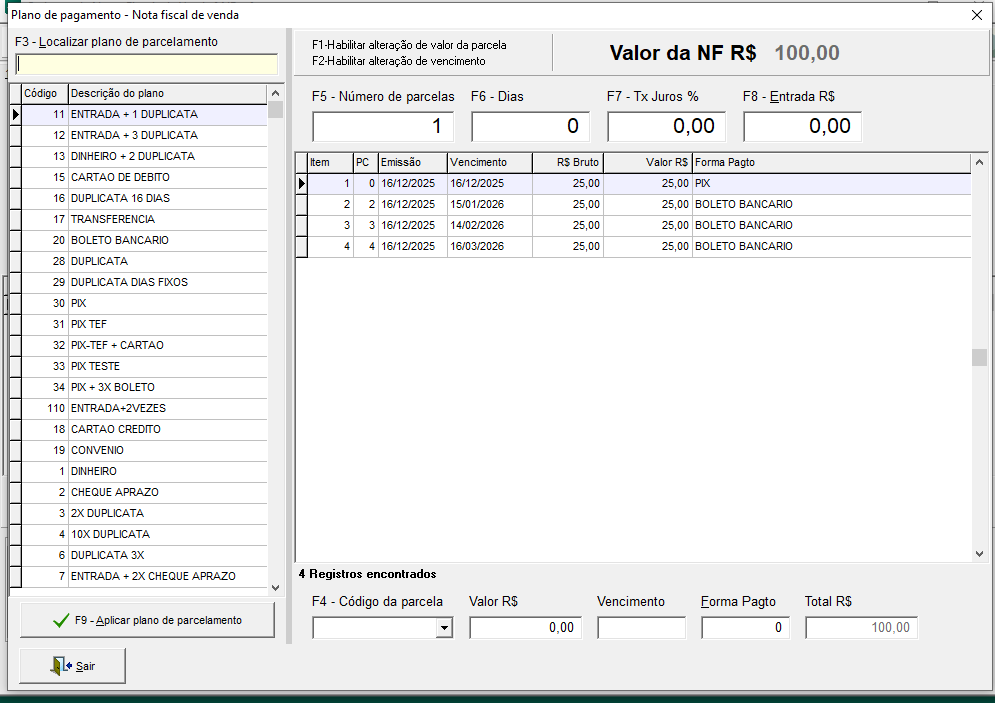Click the Dias input field
The image size is (995, 703).
point(530,126)
